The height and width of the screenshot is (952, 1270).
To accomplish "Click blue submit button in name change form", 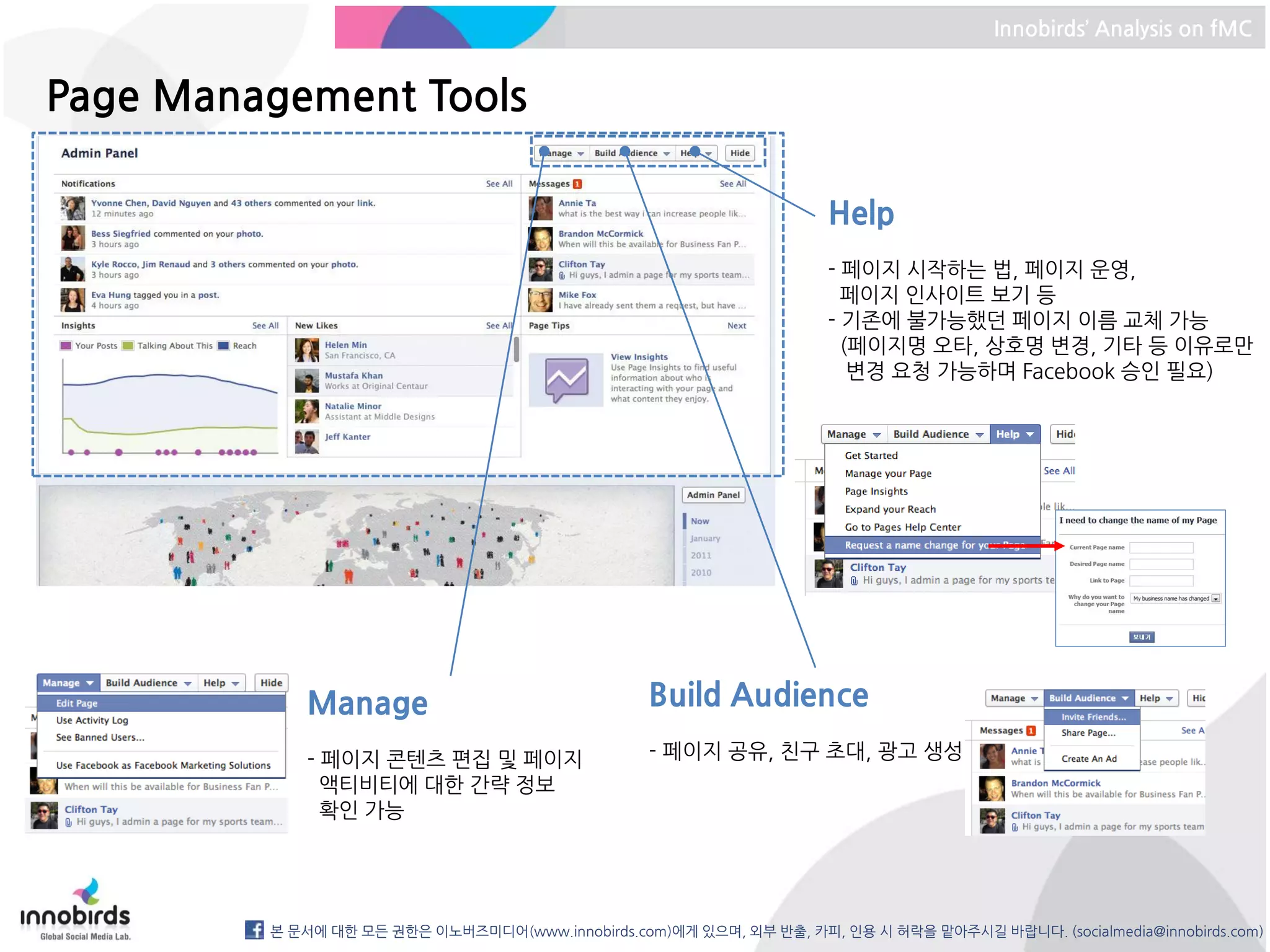I will point(1142,637).
